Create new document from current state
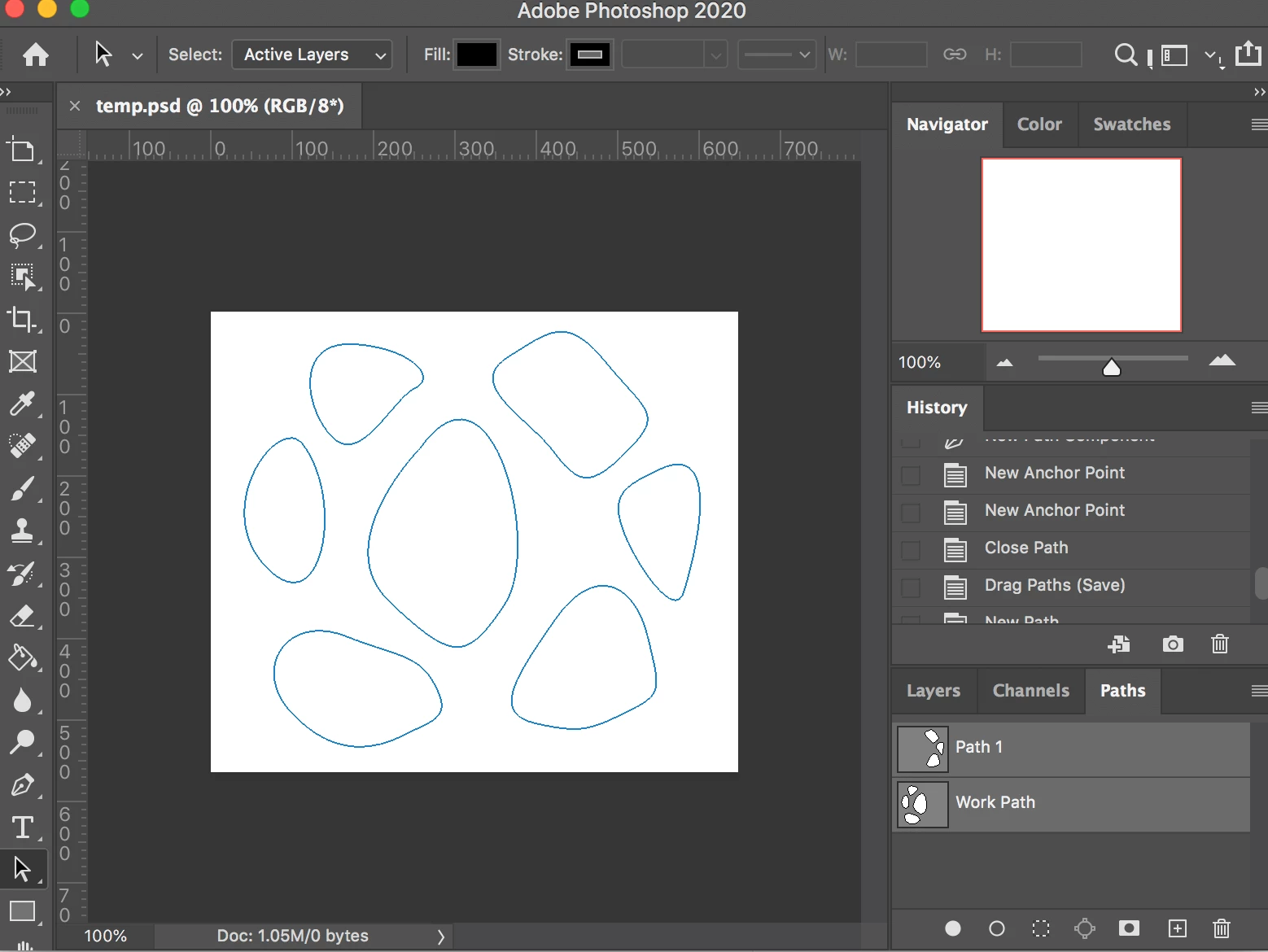 point(1119,644)
